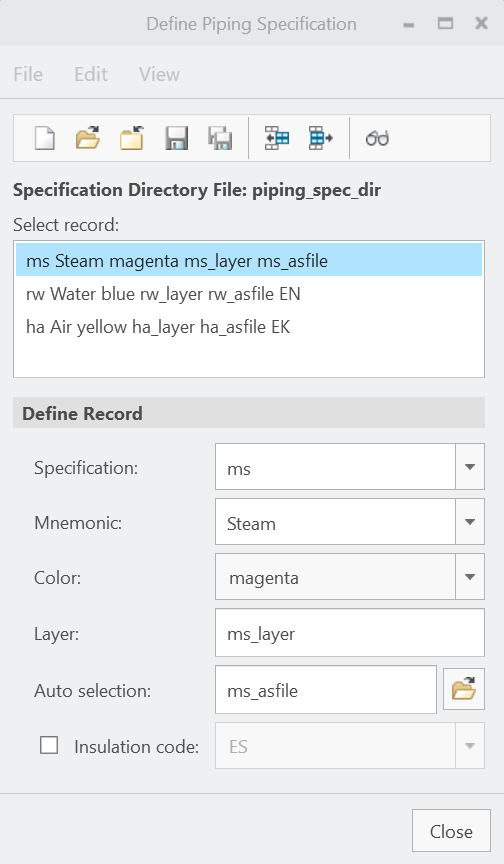Click the remove record table icon
The image size is (504, 864).
pos(321,138)
